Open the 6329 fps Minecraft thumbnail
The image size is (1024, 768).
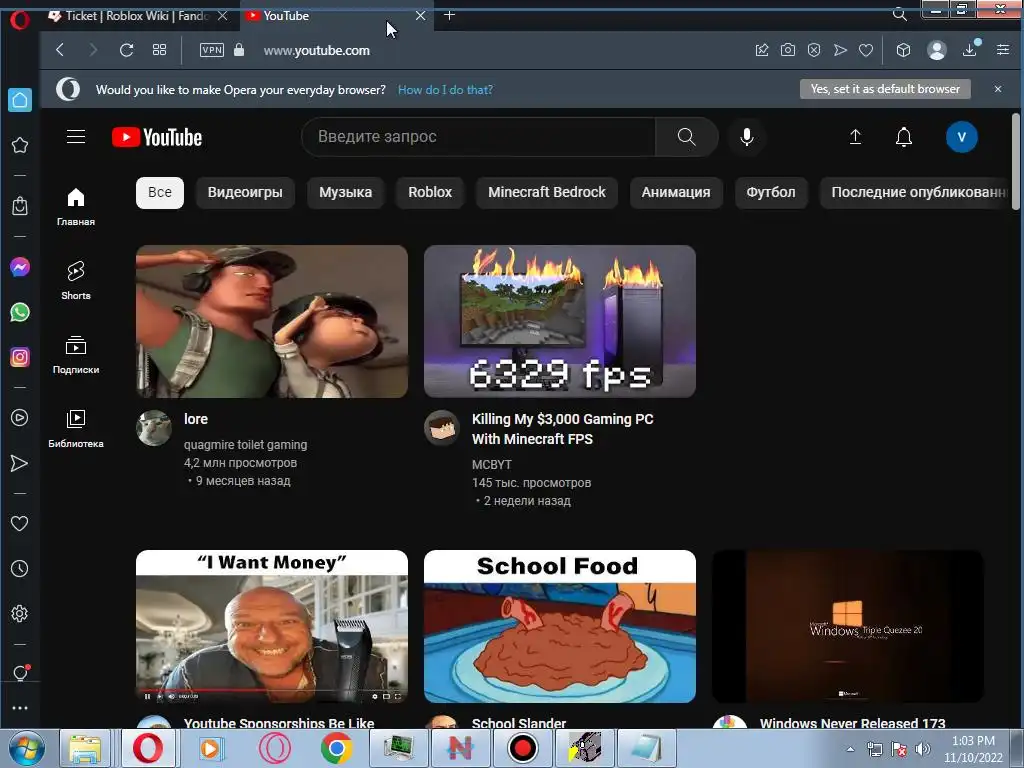pyautogui.click(x=560, y=321)
